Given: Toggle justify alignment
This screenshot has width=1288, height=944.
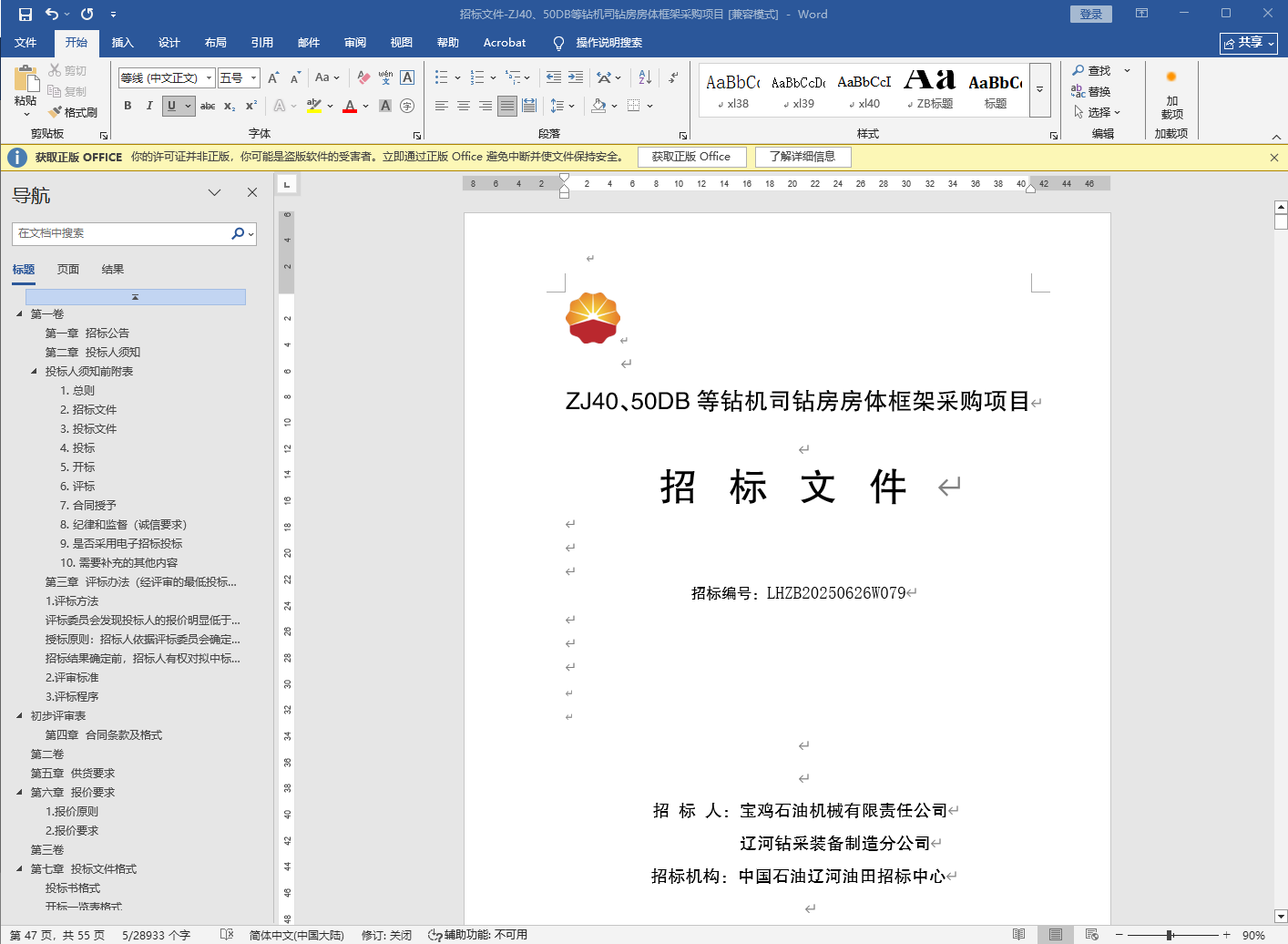Looking at the screenshot, I should (507, 106).
